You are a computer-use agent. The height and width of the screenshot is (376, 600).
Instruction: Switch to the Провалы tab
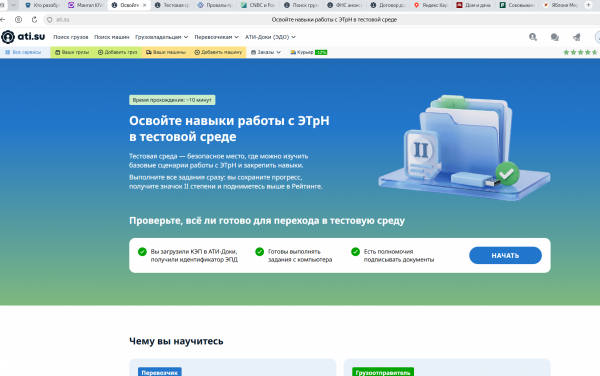point(215,5)
